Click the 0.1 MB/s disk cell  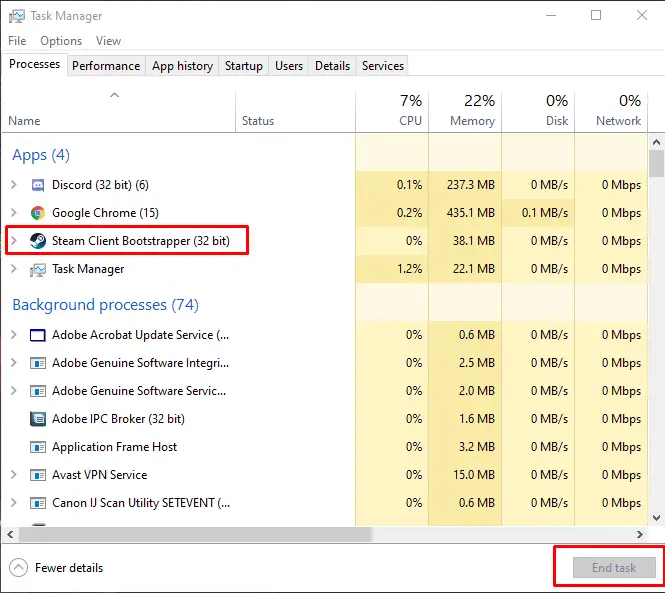click(x=538, y=213)
